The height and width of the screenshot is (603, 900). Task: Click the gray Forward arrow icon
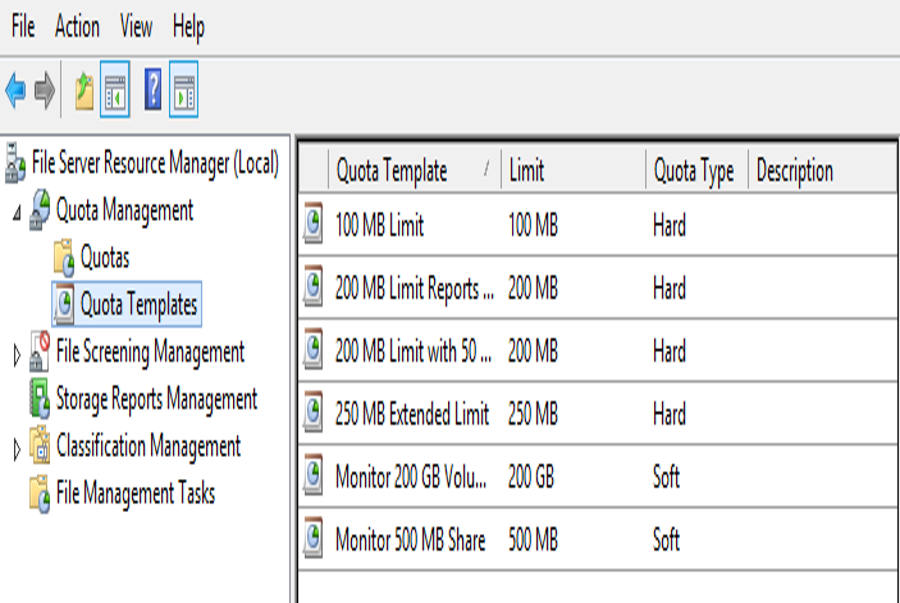point(45,90)
